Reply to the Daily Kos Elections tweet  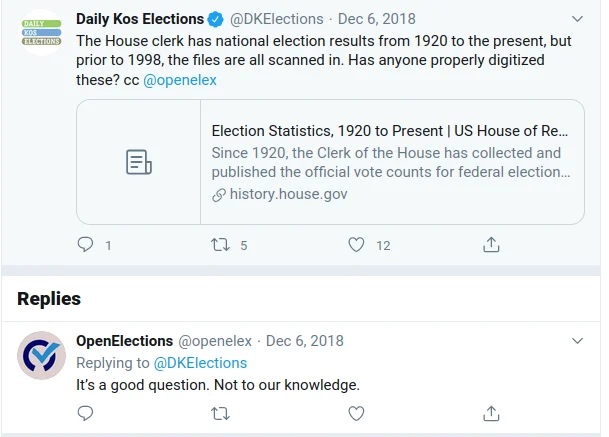click(86, 244)
